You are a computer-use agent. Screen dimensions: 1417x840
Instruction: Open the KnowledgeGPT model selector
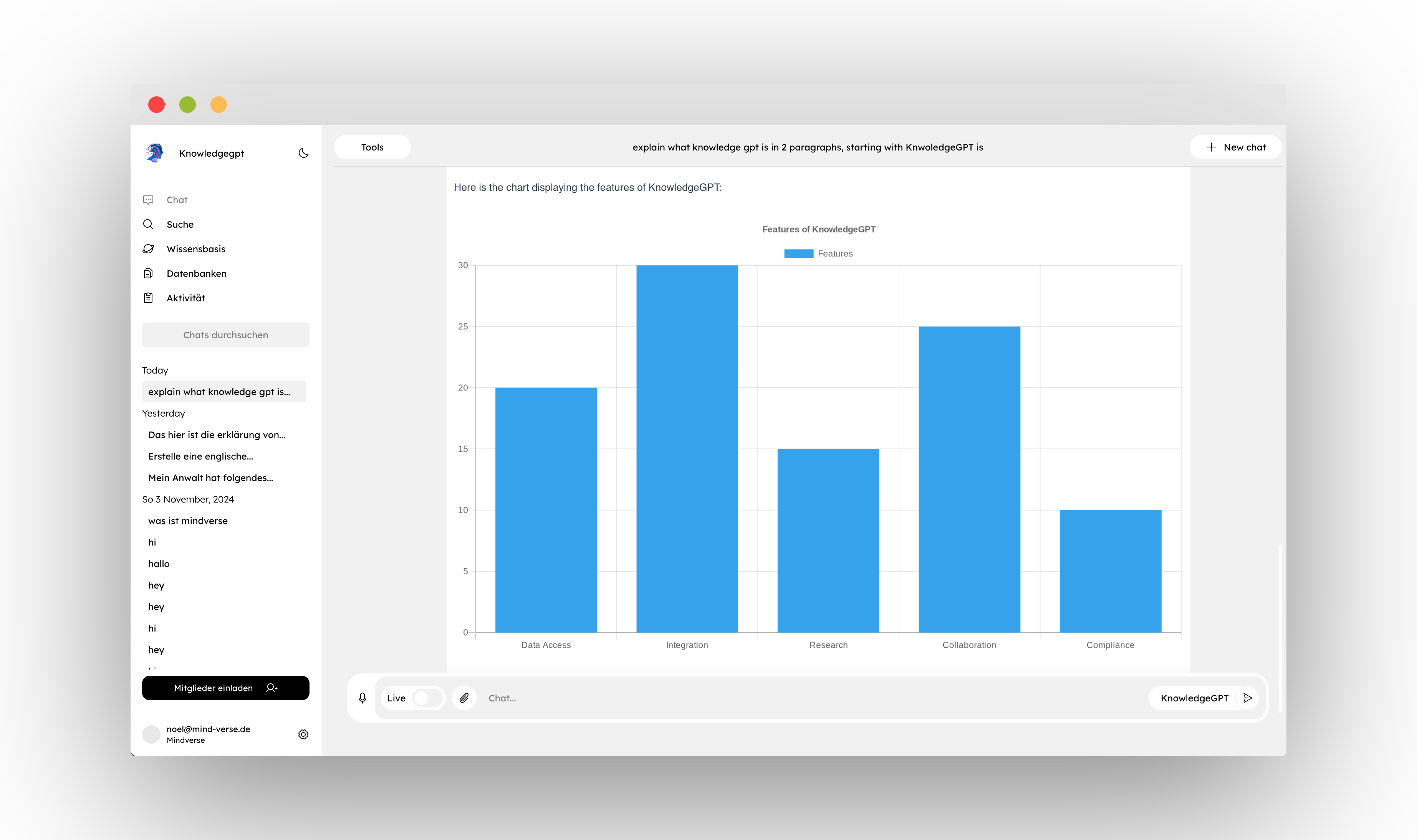coord(1194,698)
